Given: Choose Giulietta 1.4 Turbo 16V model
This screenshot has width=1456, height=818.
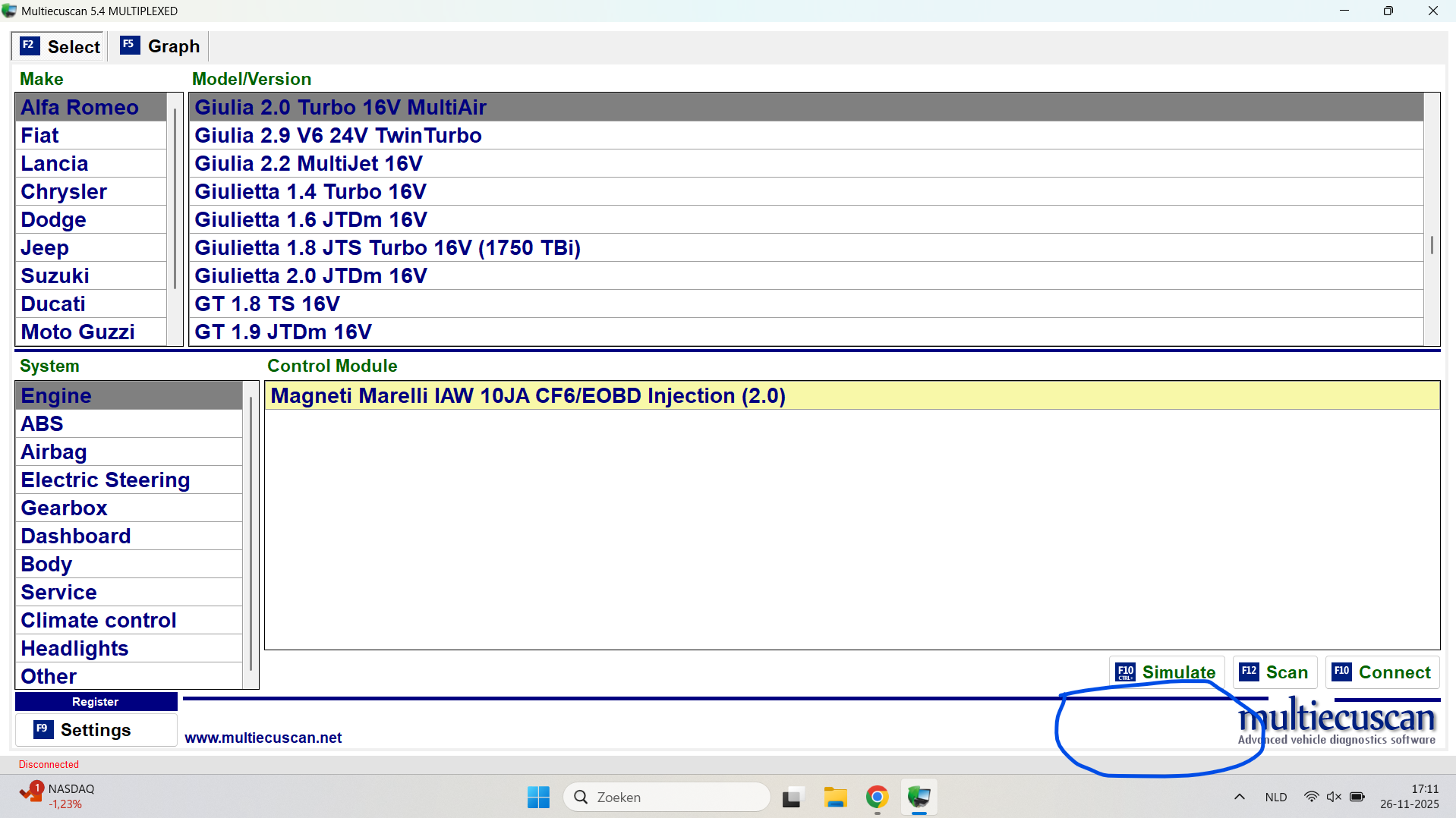Looking at the screenshot, I should (310, 192).
